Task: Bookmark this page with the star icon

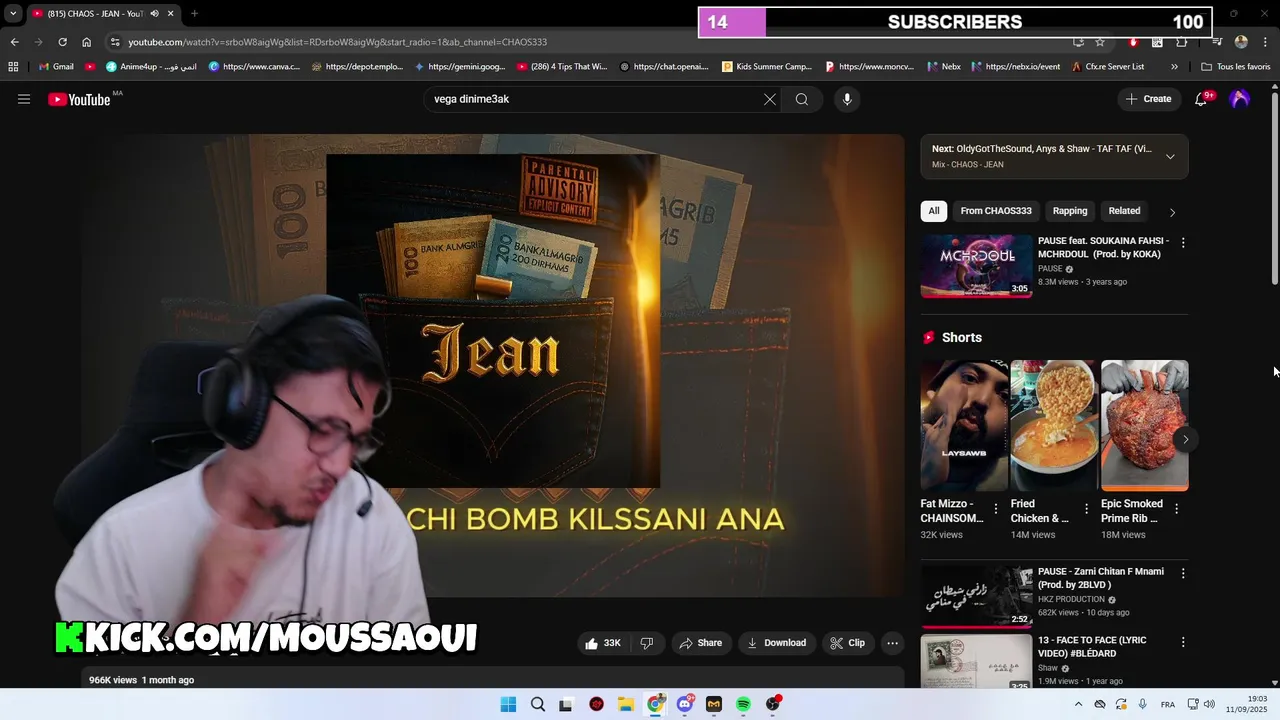Action: (1100, 42)
